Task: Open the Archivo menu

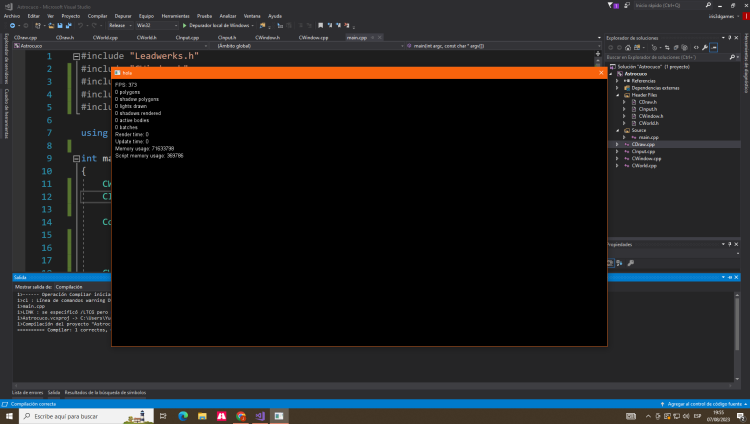Action: (x=12, y=16)
